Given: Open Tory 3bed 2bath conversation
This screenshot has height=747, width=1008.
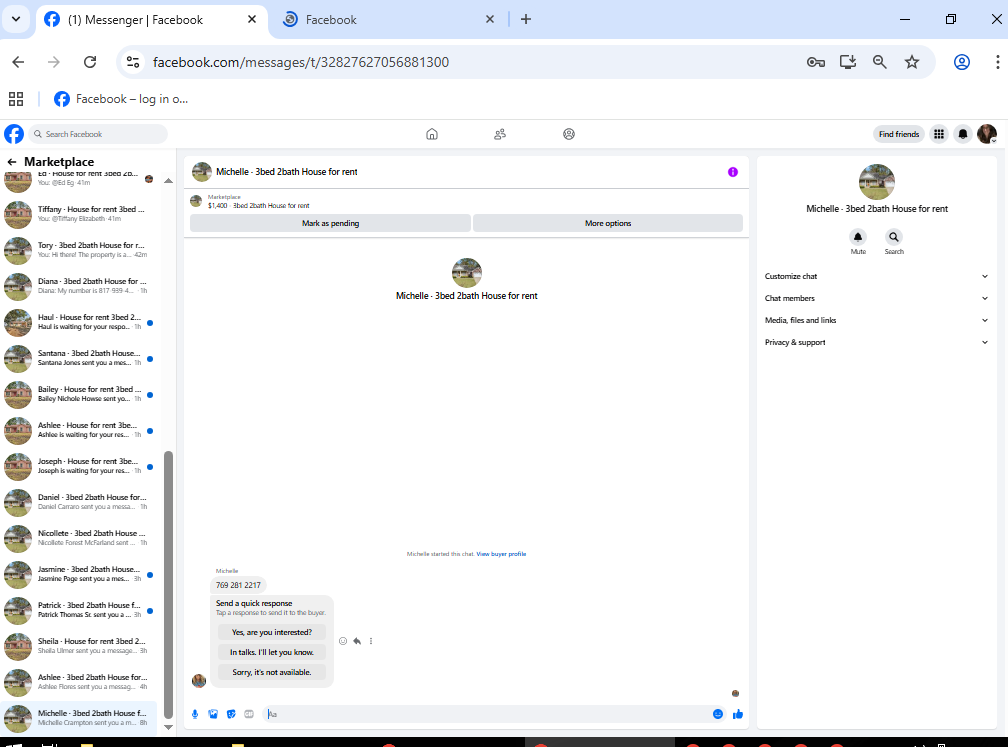Looking at the screenshot, I should (78, 250).
